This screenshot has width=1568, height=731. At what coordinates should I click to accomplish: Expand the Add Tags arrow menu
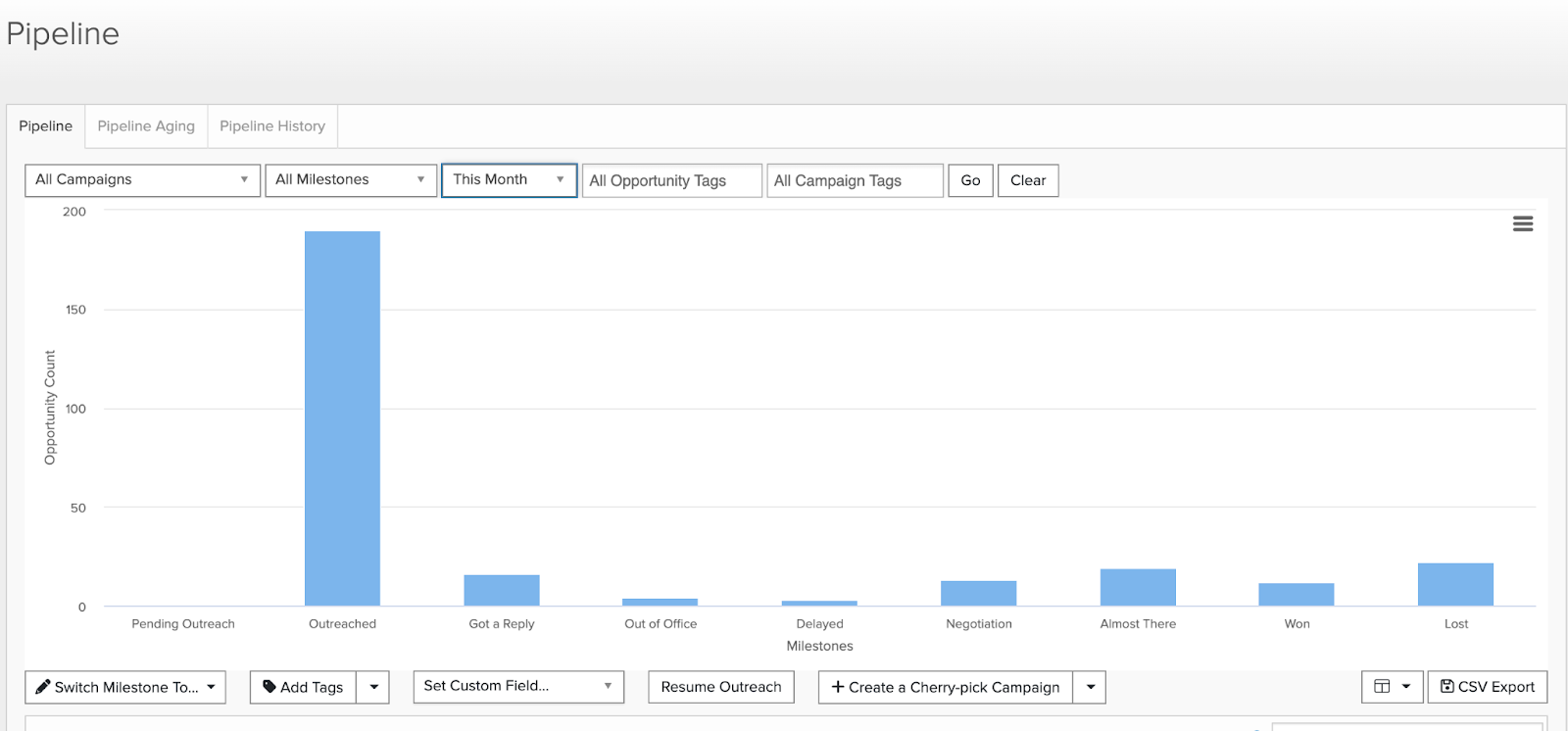click(x=373, y=688)
